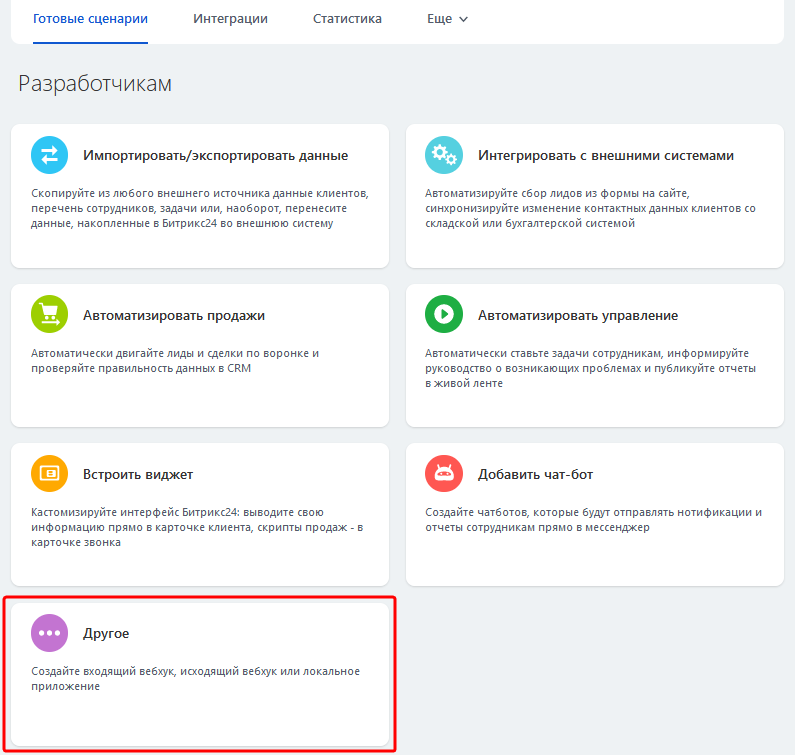Click the import/export arrows icon
The height and width of the screenshot is (755, 795).
click(49, 155)
